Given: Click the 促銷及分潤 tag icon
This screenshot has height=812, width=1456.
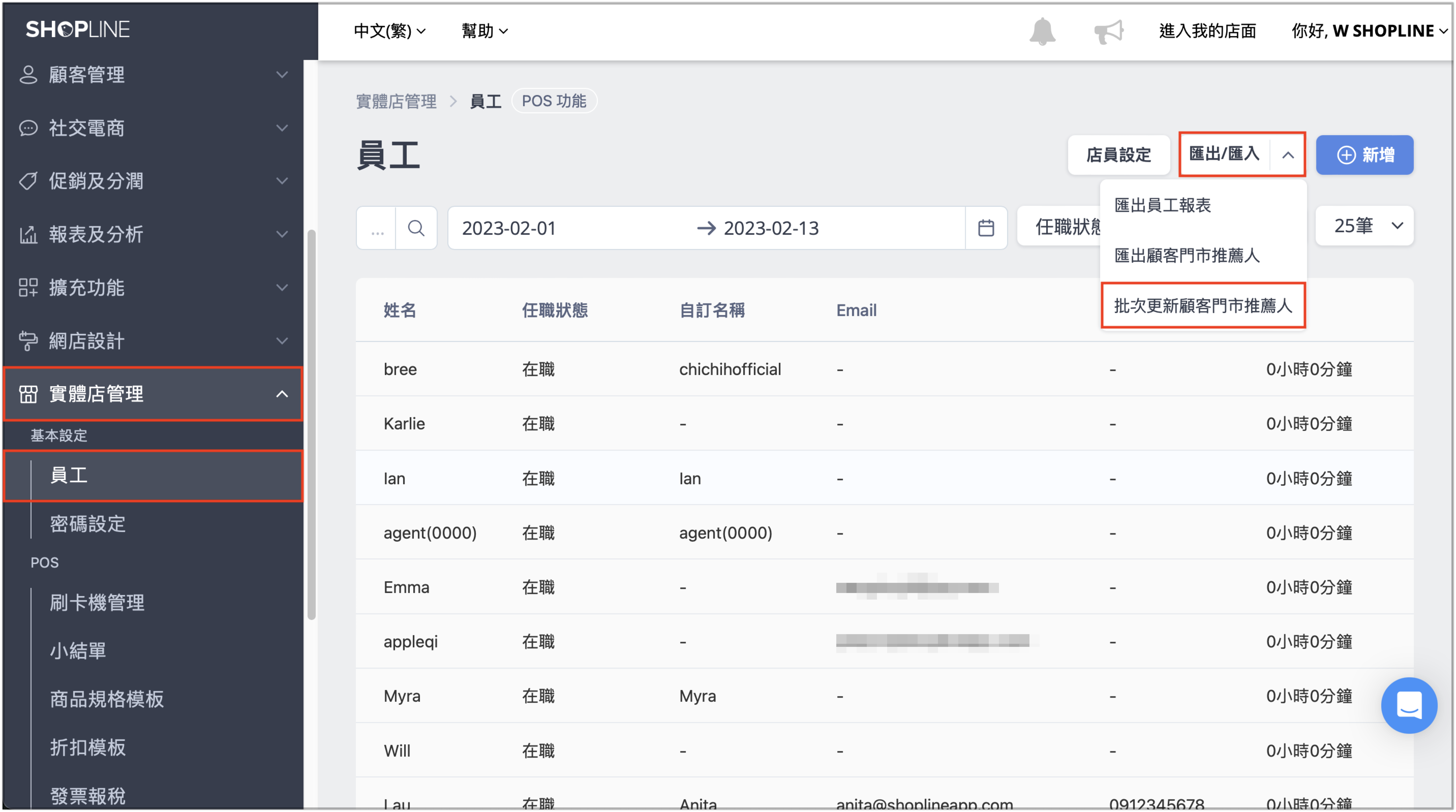Looking at the screenshot, I should coord(28,181).
